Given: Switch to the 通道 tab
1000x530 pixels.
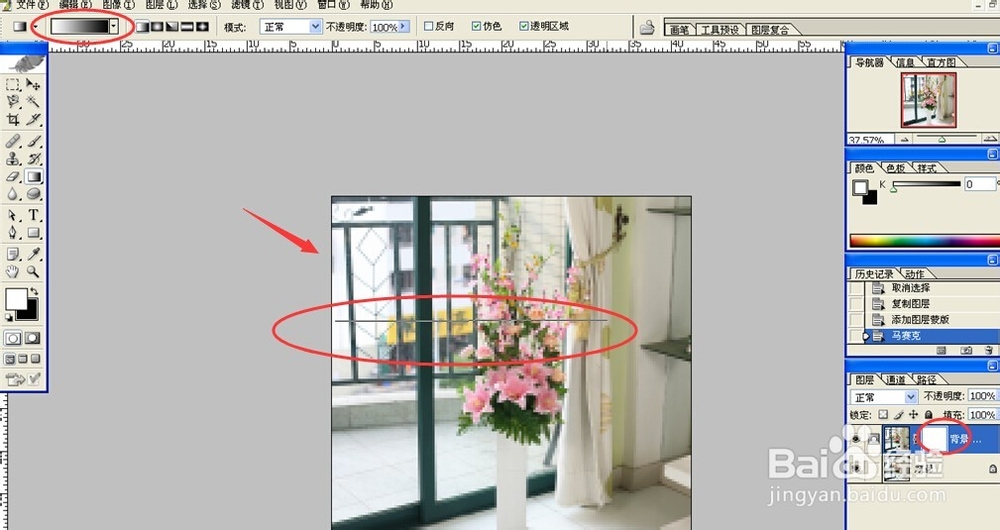Looking at the screenshot, I should (x=895, y=379).
